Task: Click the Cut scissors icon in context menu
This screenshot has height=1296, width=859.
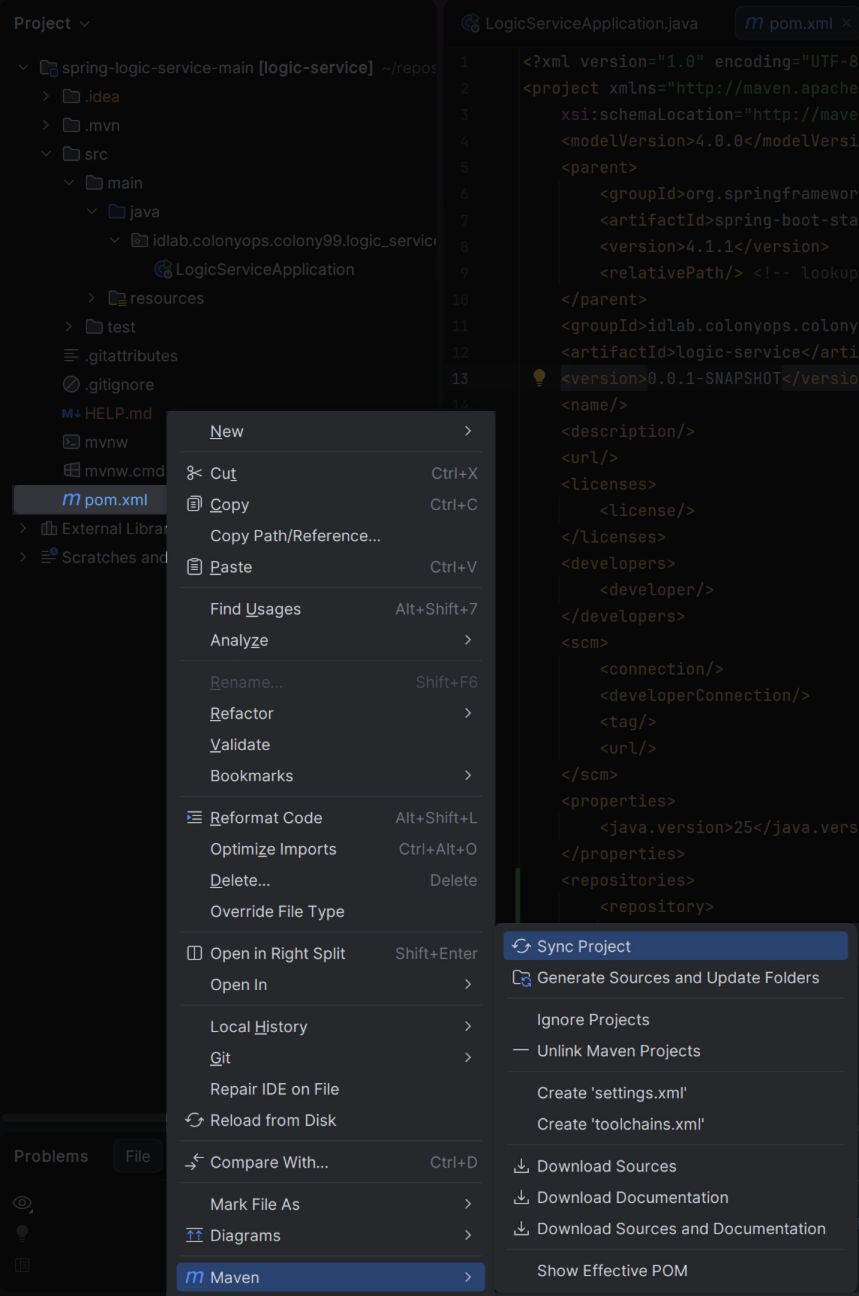Action: [x=194, y=473]
